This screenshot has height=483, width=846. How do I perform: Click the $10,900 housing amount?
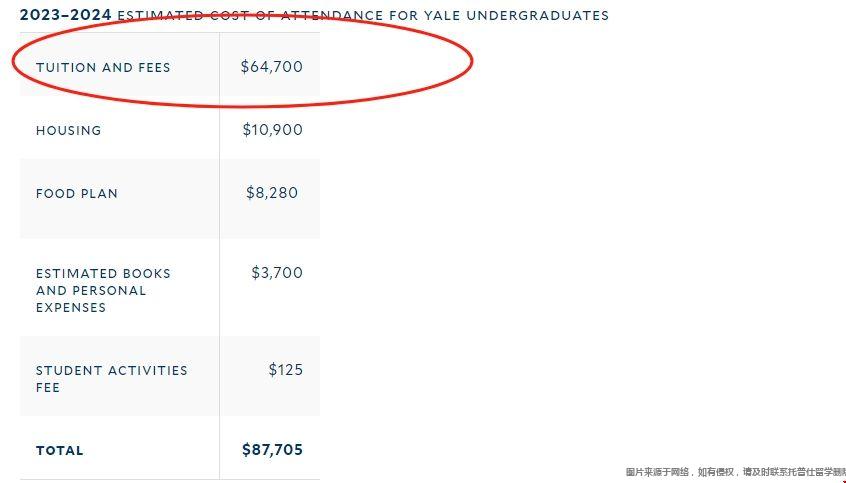[x=272, y=130]
